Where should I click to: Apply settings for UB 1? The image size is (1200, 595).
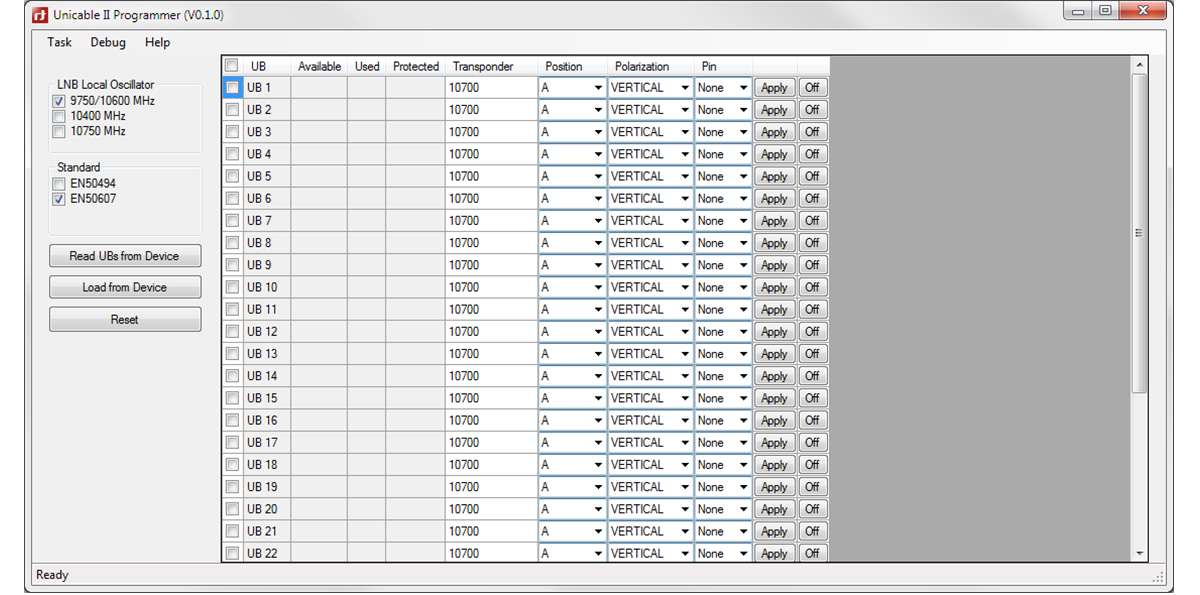click(774, 88)
